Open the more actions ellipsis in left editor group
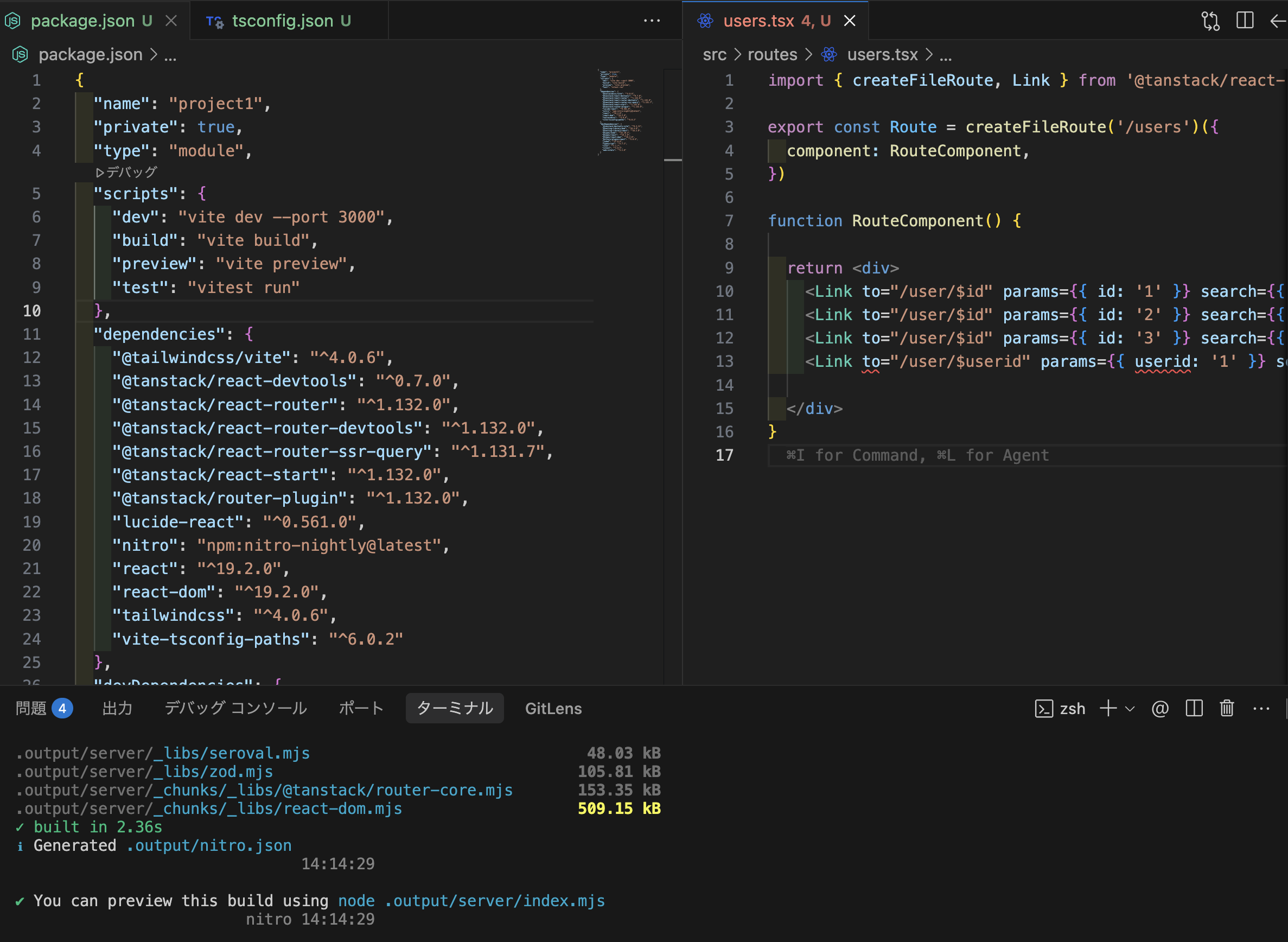The width and height of the screenshot is (1288, 942). point(652,21)
